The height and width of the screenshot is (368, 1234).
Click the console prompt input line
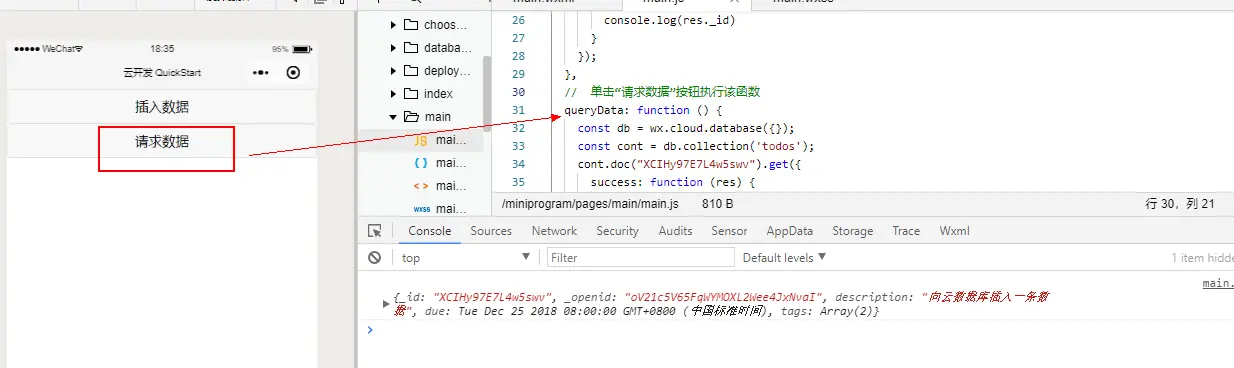(x=800, y=329)
